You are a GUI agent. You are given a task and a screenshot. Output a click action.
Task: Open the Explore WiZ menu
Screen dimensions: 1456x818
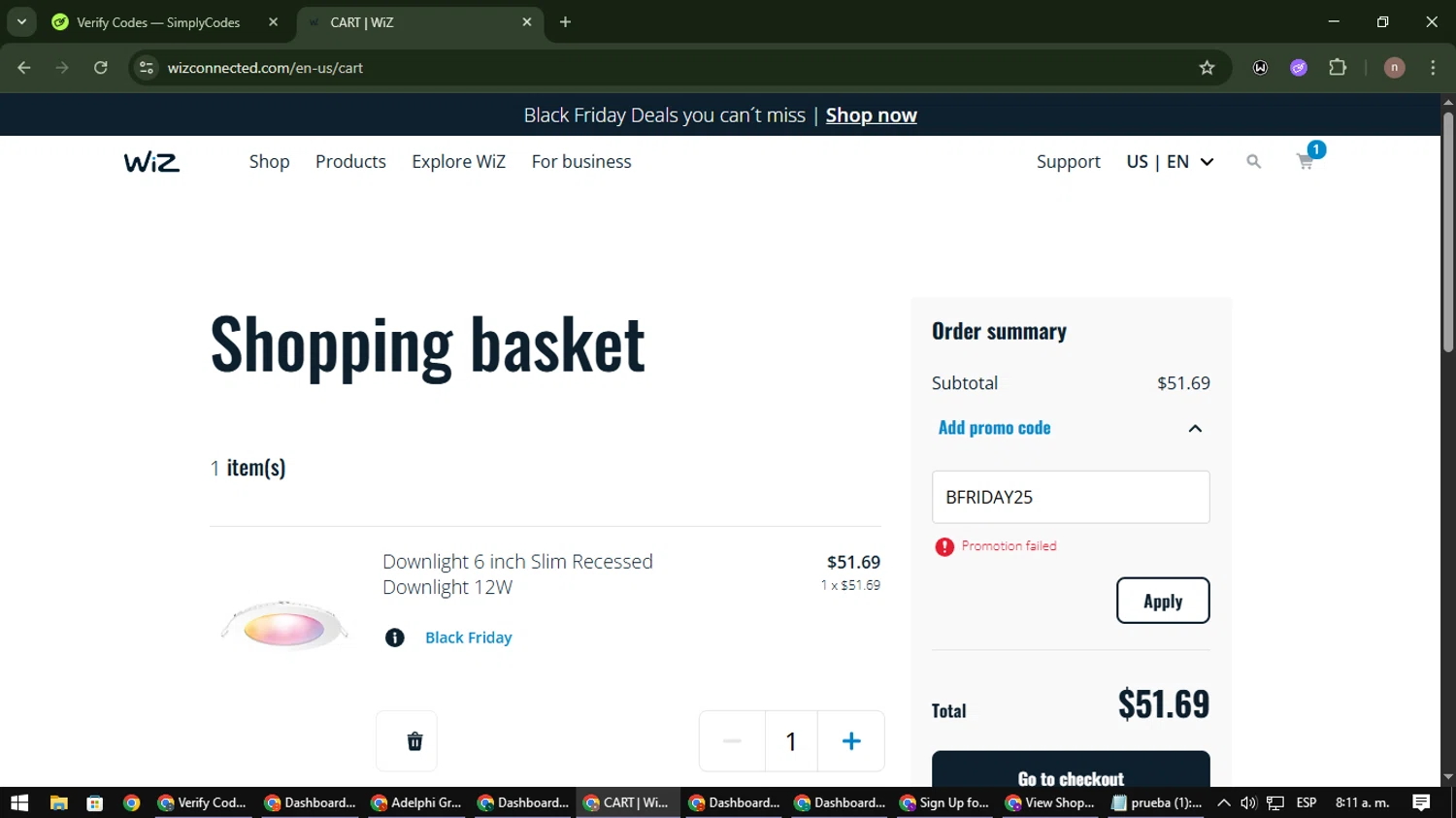pos(458,162)
